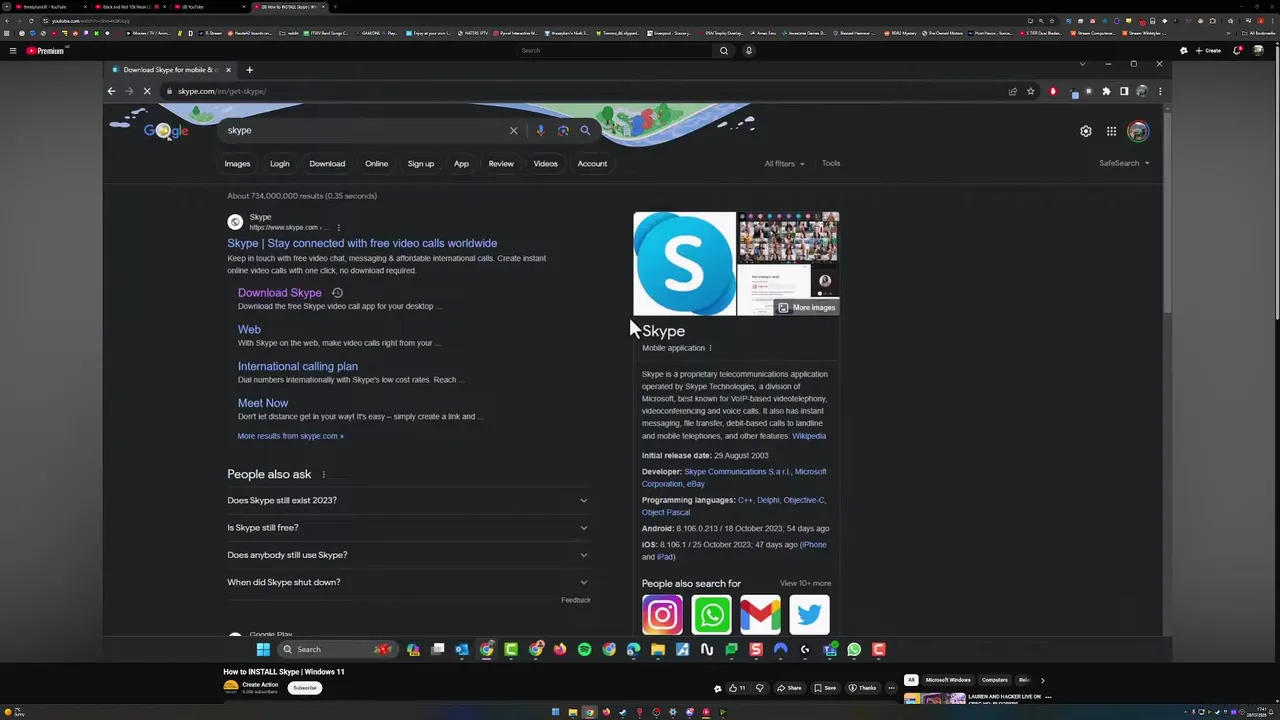1280x720 pixels.
Task: Save the YouTube video to playlist
Action: tap(825, 688)
